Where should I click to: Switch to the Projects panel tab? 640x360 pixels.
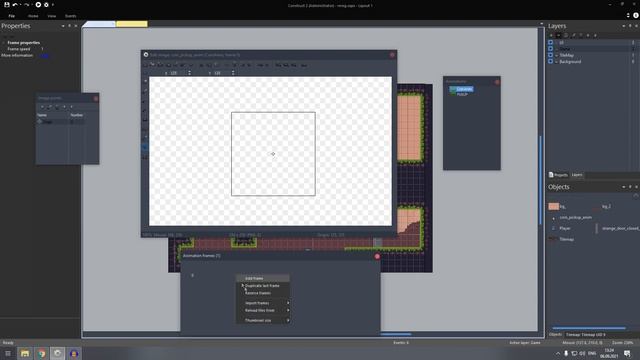[x=558, y=175]
